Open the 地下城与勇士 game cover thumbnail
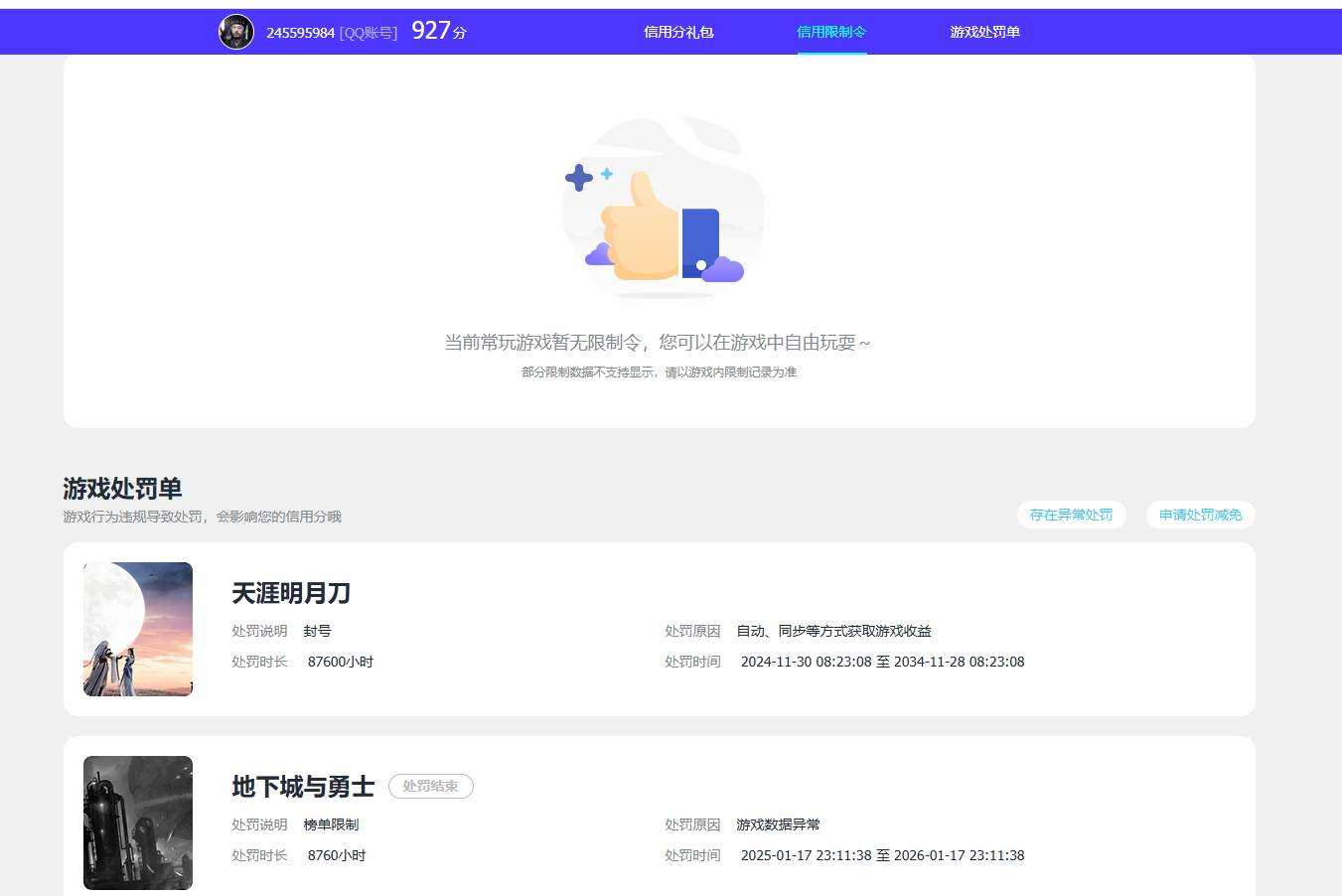This screenshot has width=1342, height=896. 138,822
